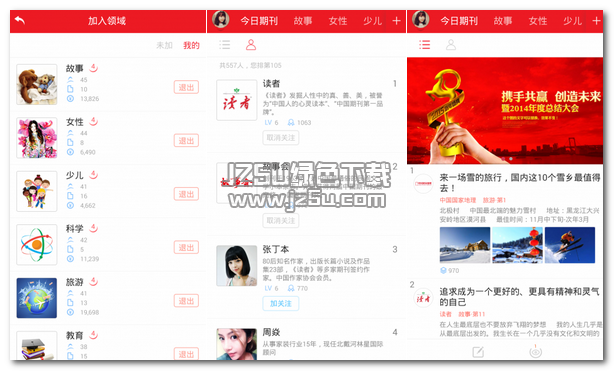The width and height of the screenshot is (614, 371).
Task: Tap the eye icon at bottom right
Action: point(535,352)
